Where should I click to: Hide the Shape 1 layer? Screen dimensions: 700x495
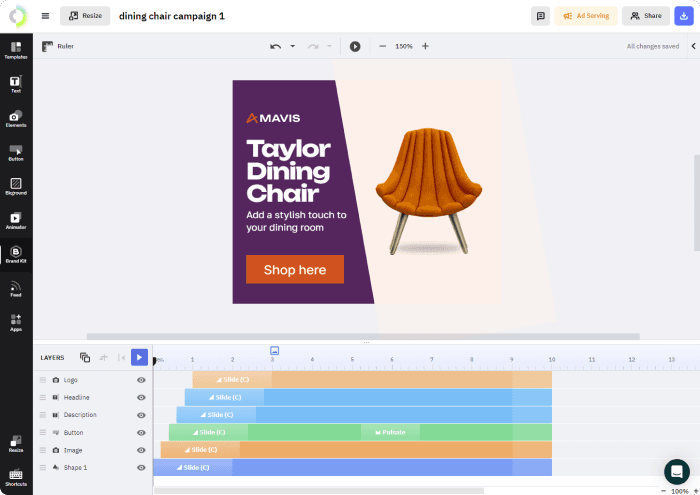[141, 467]
